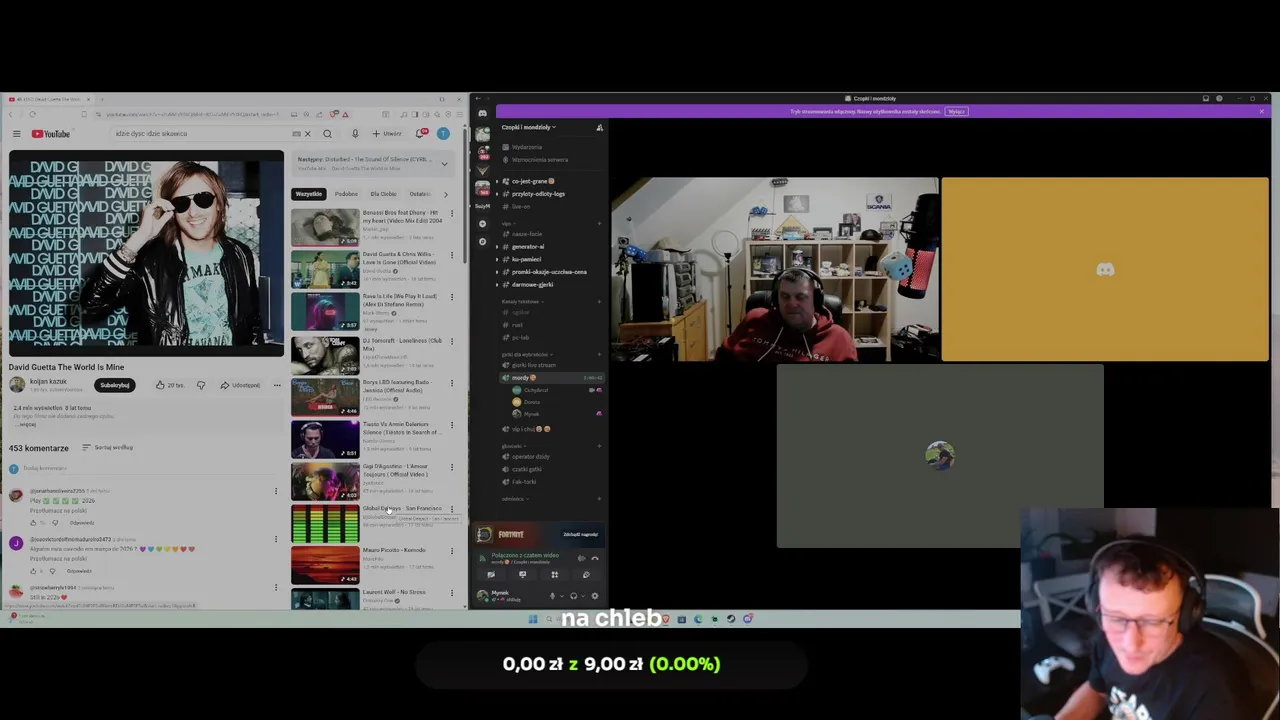Click Discord invite people icon by server name
Image resolution: width=1280 pixels, height=720 pixels.
(x=599, y=127)
